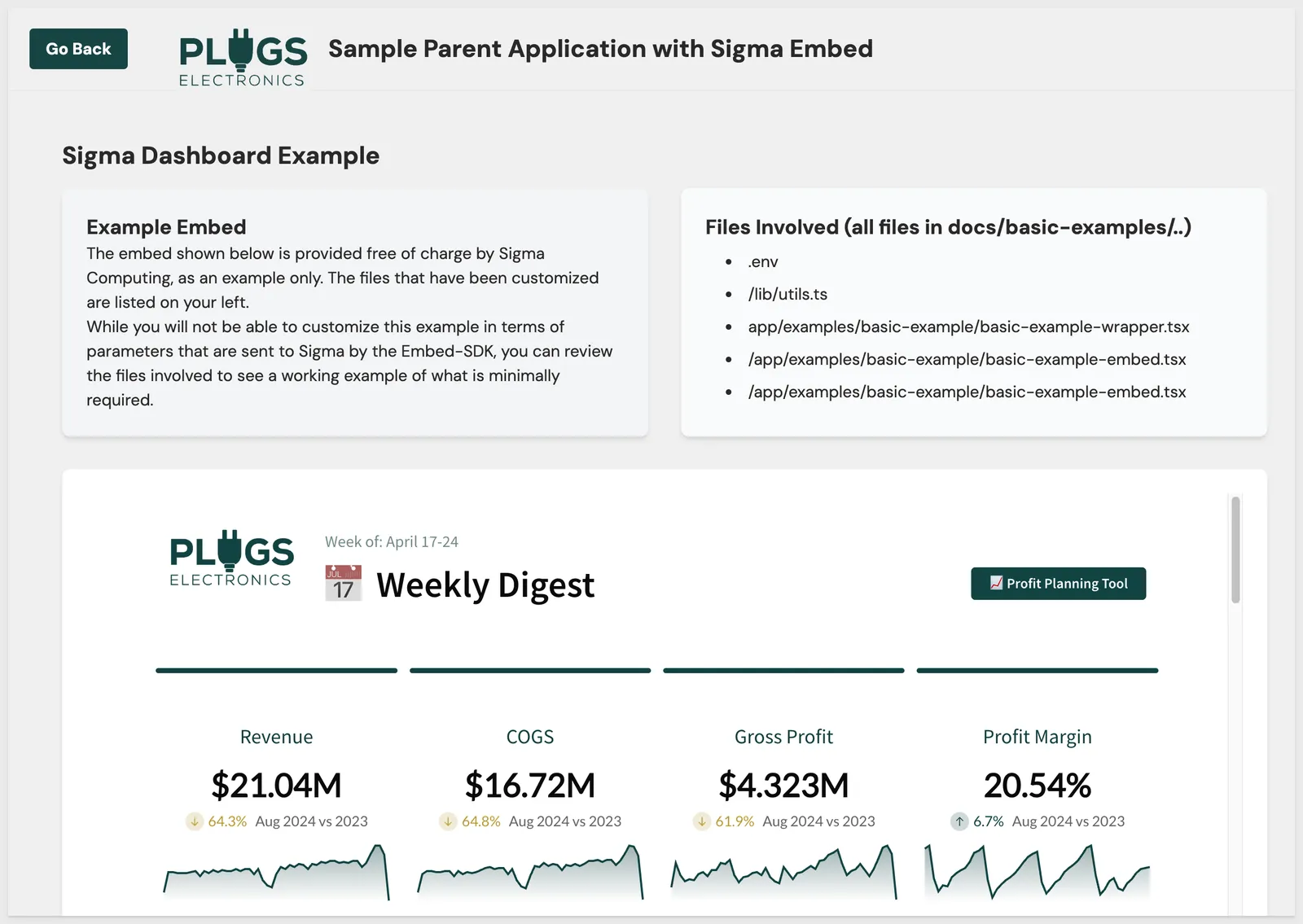Click the Sigma Dashboard Example heading
This screenshot has height=924, width=1303.
pos(221,155)
